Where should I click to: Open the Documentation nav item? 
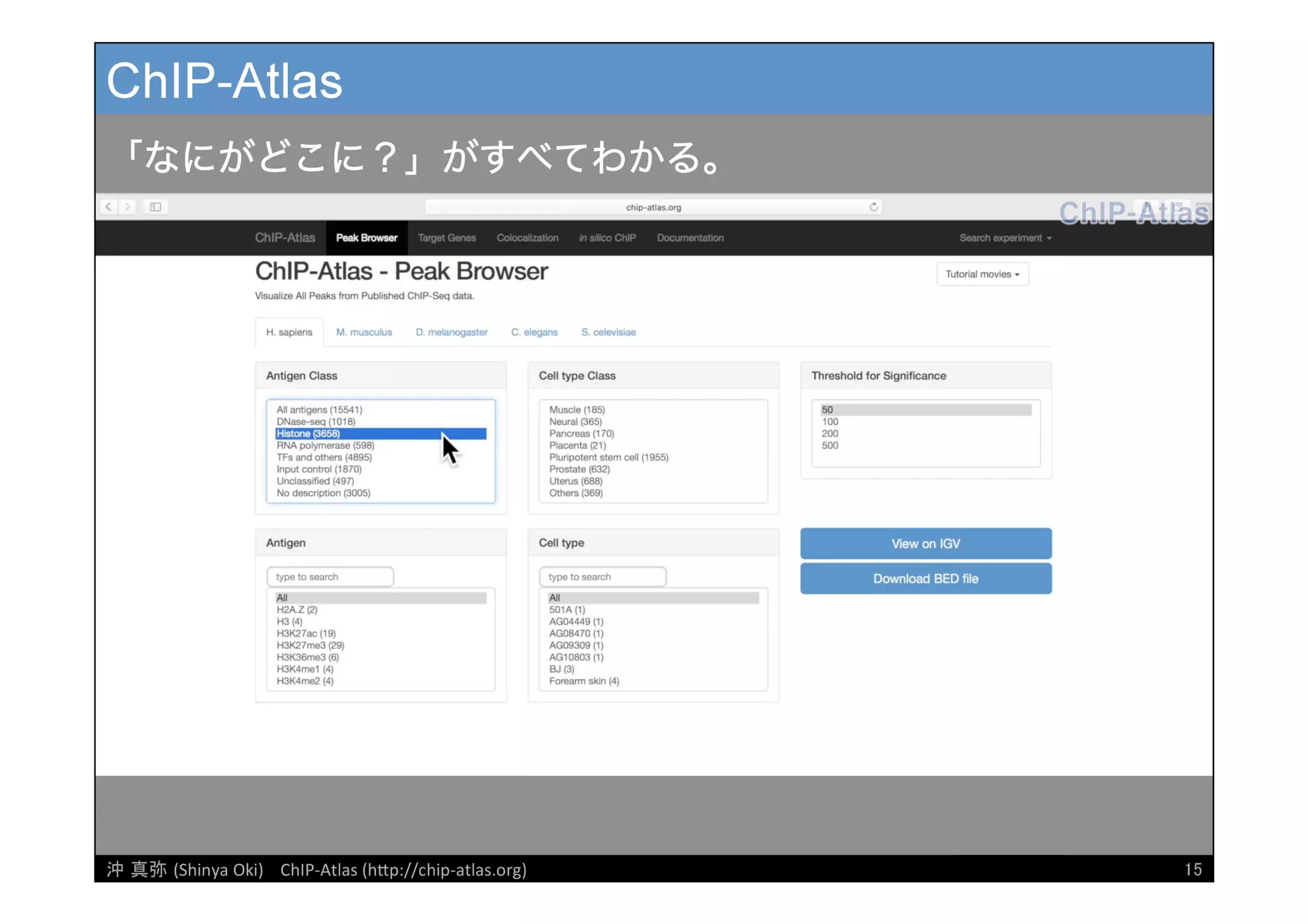[690, 238]
